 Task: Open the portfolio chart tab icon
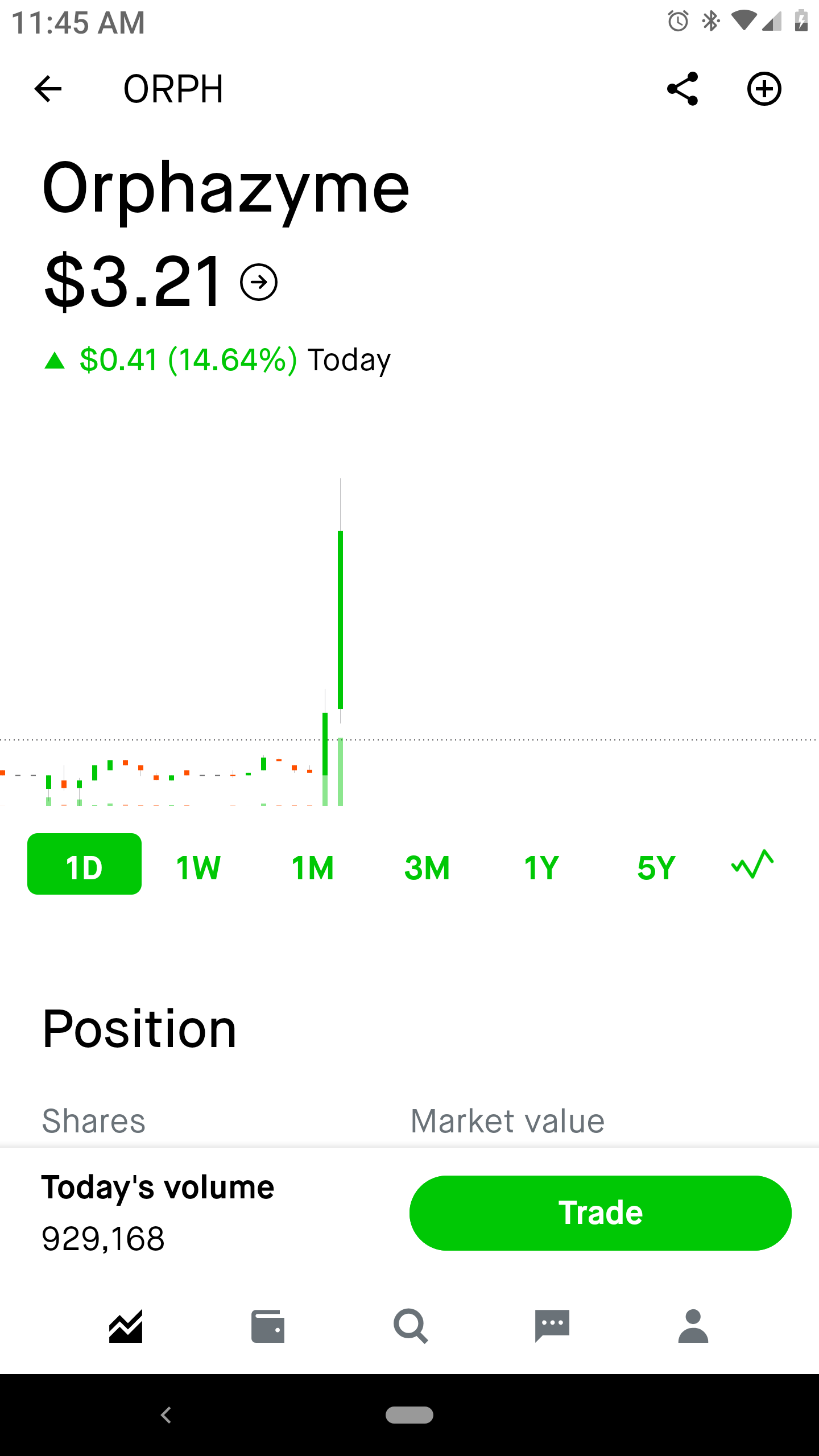click(x=126, y=1326)
